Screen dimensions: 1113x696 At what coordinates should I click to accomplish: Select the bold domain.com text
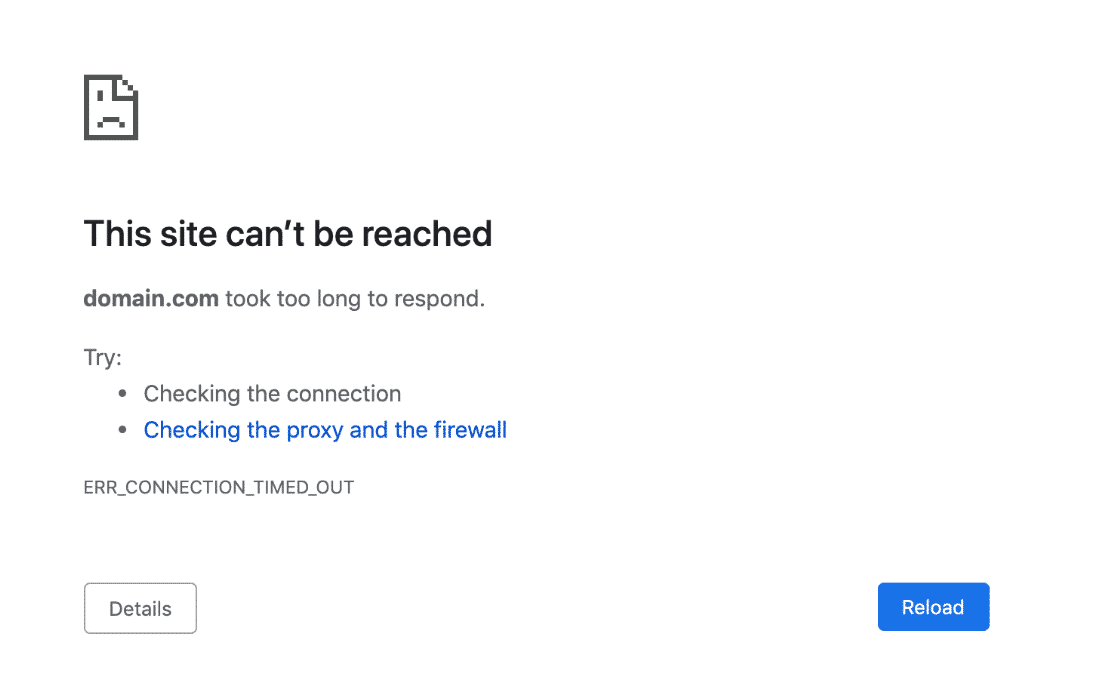click(151, 299)
